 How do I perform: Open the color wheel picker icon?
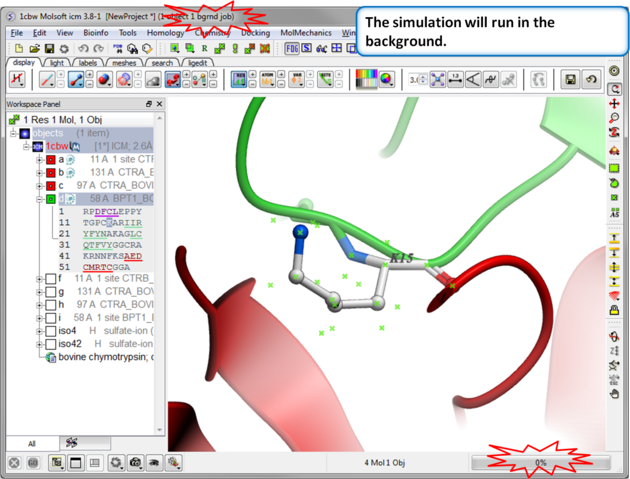click(387, 79)
